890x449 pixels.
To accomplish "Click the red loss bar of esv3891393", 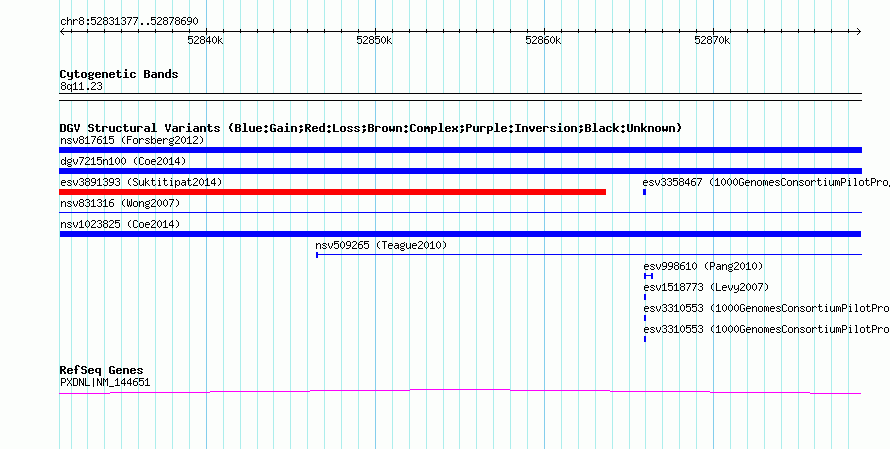I will [x=333, y=192].
